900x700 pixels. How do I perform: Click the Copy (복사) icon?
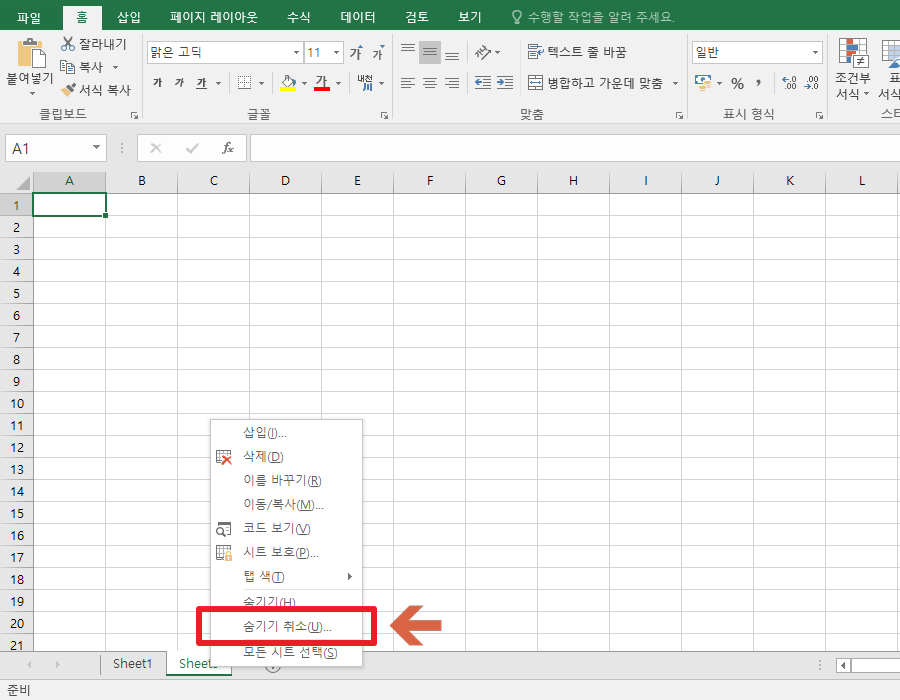click(x=68, y=67)
